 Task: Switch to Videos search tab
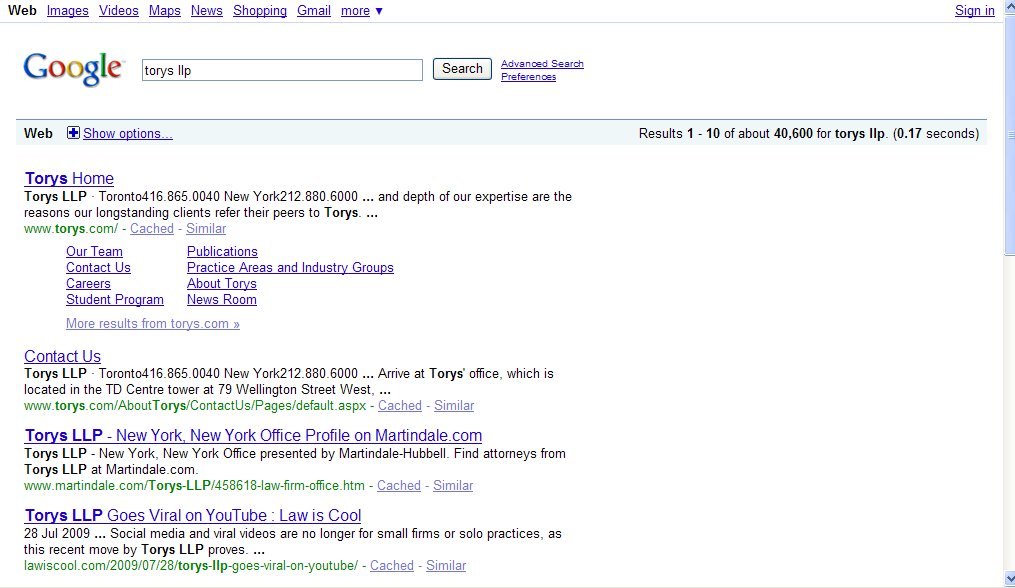(x=119, y=11)
